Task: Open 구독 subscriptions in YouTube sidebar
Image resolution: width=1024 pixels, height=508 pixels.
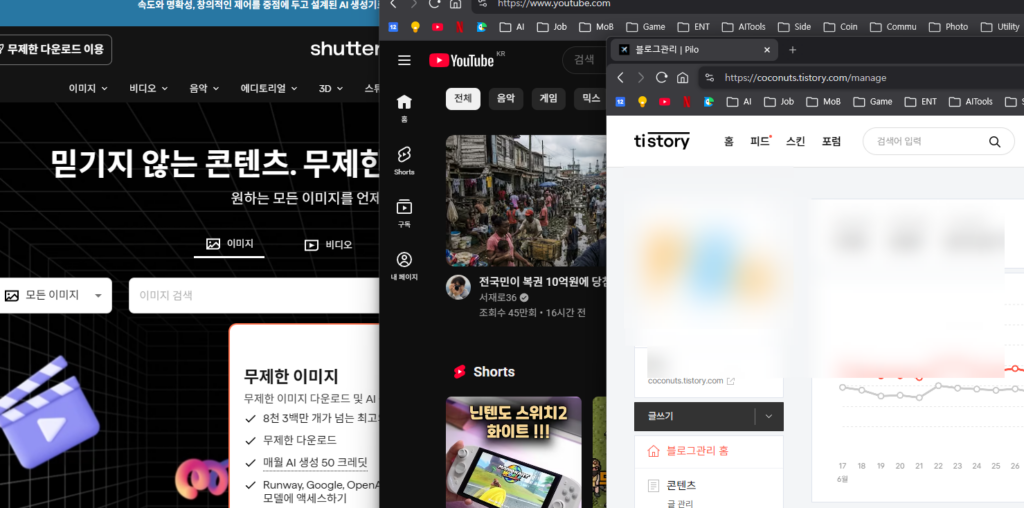Action: (x=404, y=213)
